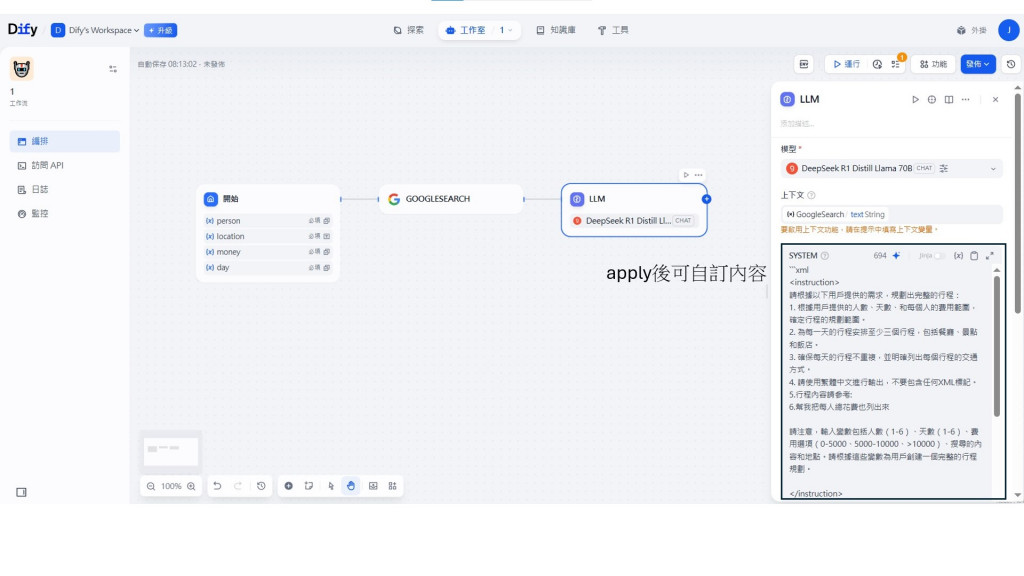Click the day variable row

tap(268, 268)
